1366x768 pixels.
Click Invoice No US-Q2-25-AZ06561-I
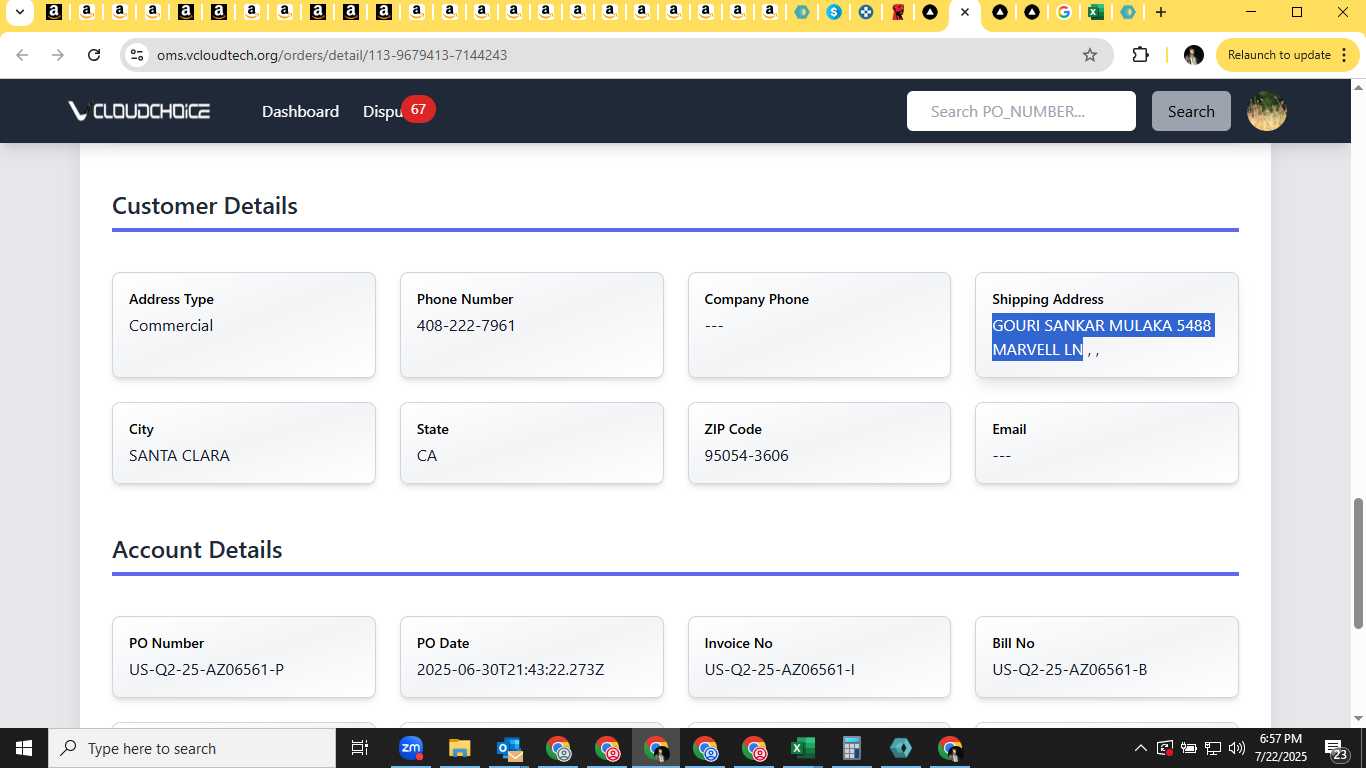(x=779, y=669)
